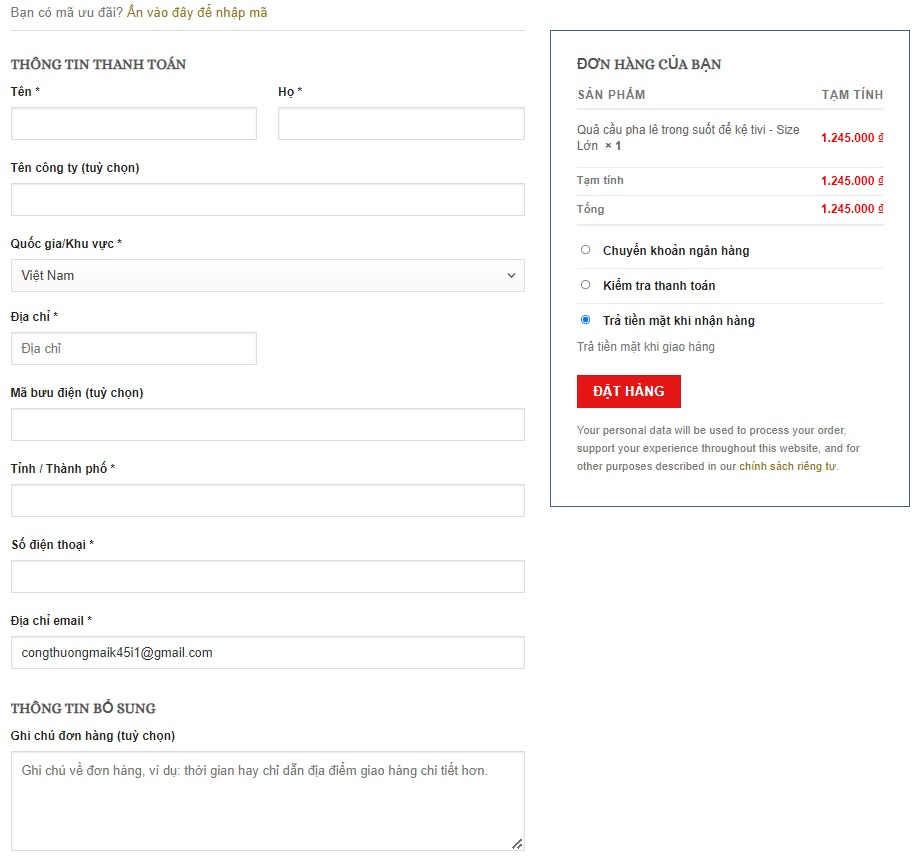Click the dropdown chevron beside Việt Nam
Image resolution: width=914 pixels, height=861 pixels.
click(x=511, y=276)
